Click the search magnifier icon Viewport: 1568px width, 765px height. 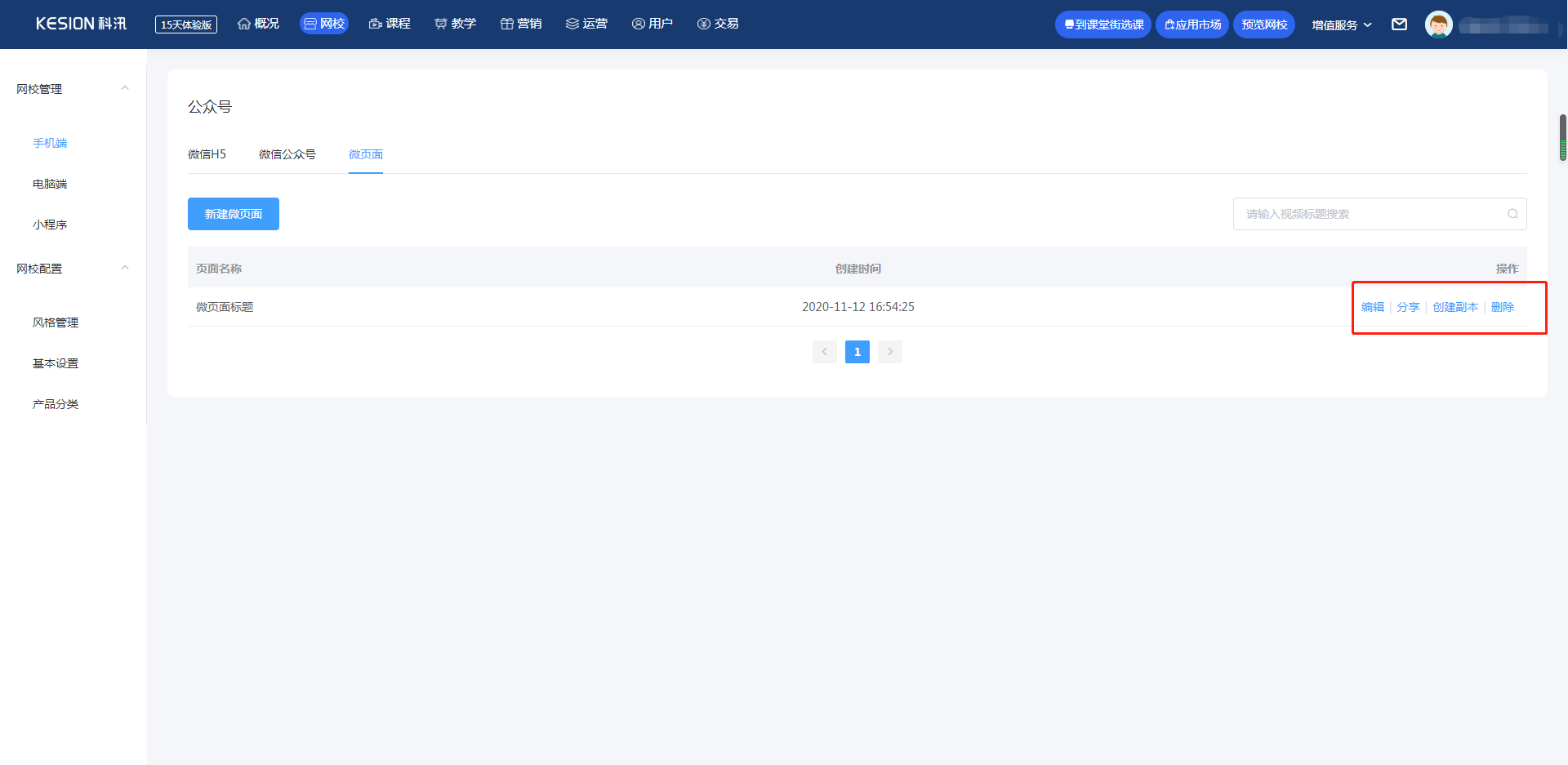click(1512, 214)
